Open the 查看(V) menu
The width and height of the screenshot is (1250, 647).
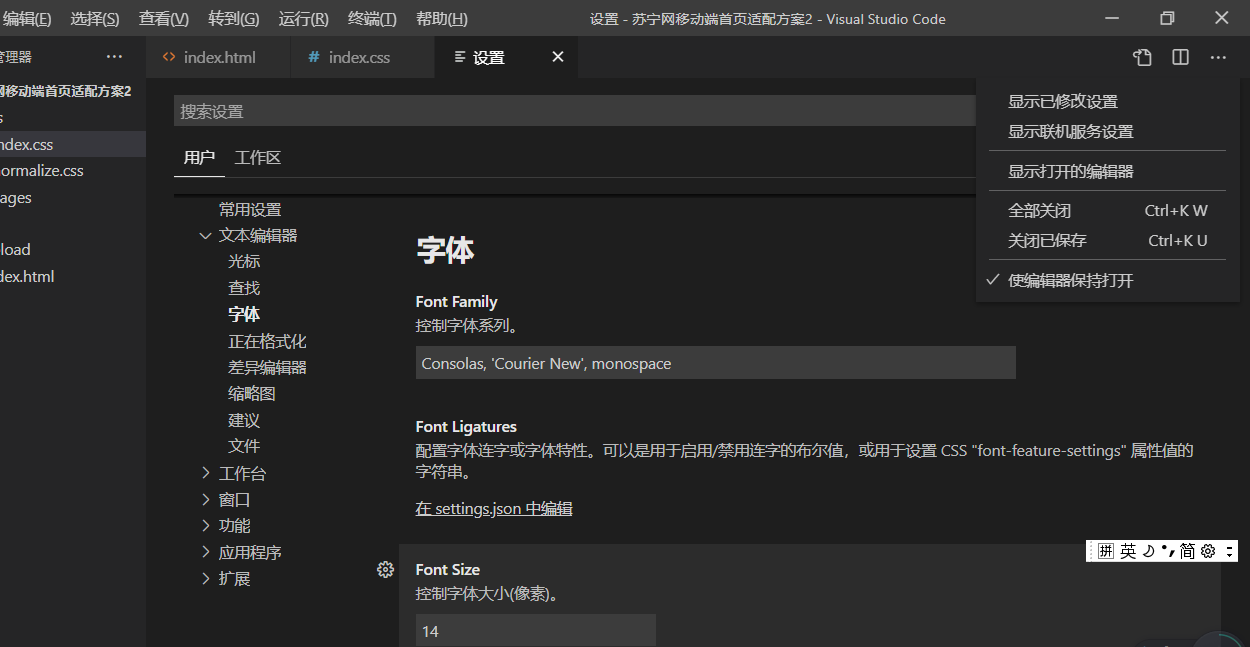tap(164, 19)
